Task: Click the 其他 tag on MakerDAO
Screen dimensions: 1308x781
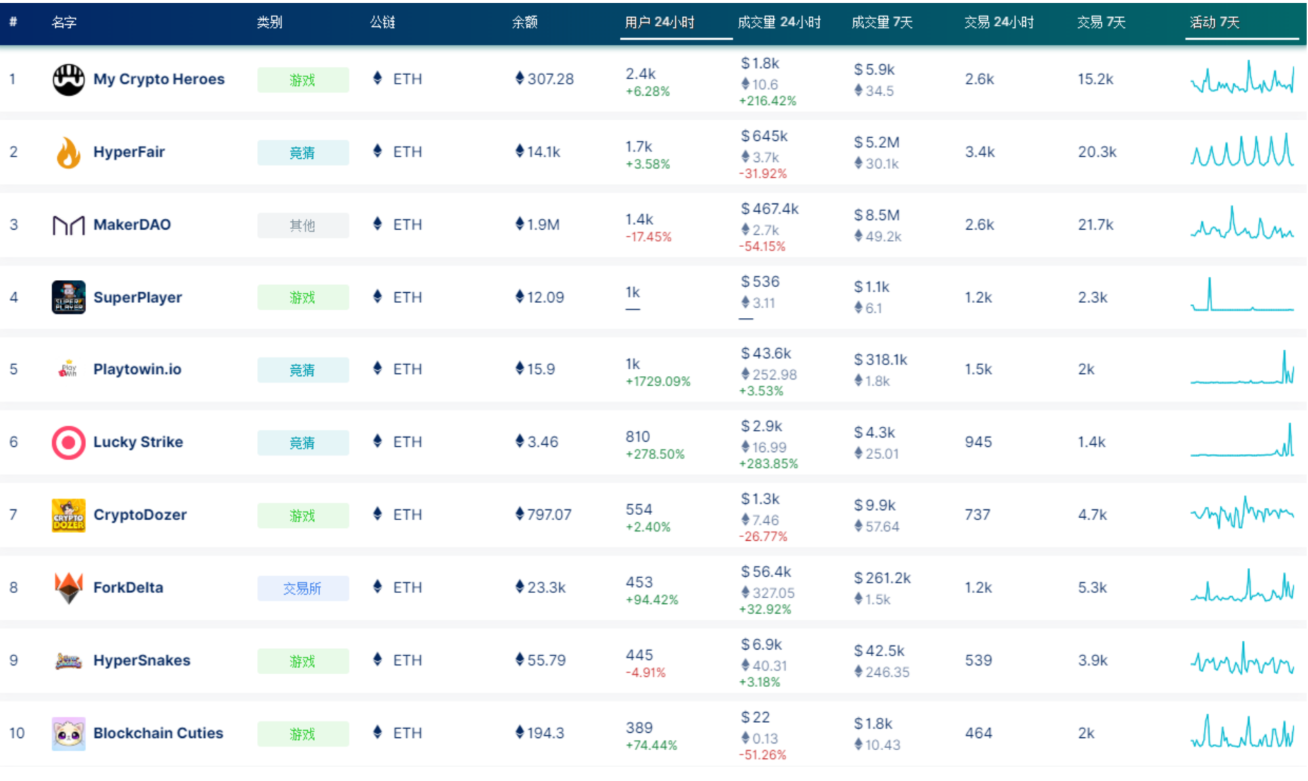Action: click(303, 225)
